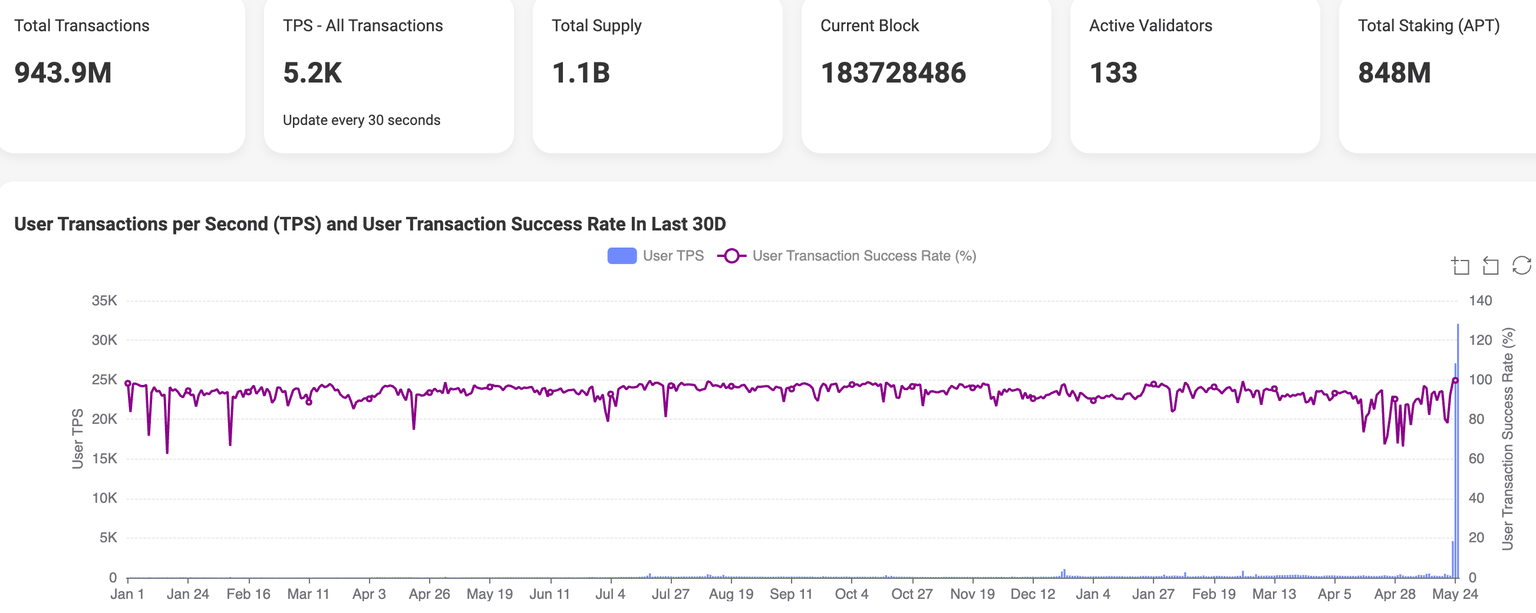Viewport: 1536px width, 613px height.
Task: Toggle User Transaction Success Rate (%) series
Action: [864, 256]
